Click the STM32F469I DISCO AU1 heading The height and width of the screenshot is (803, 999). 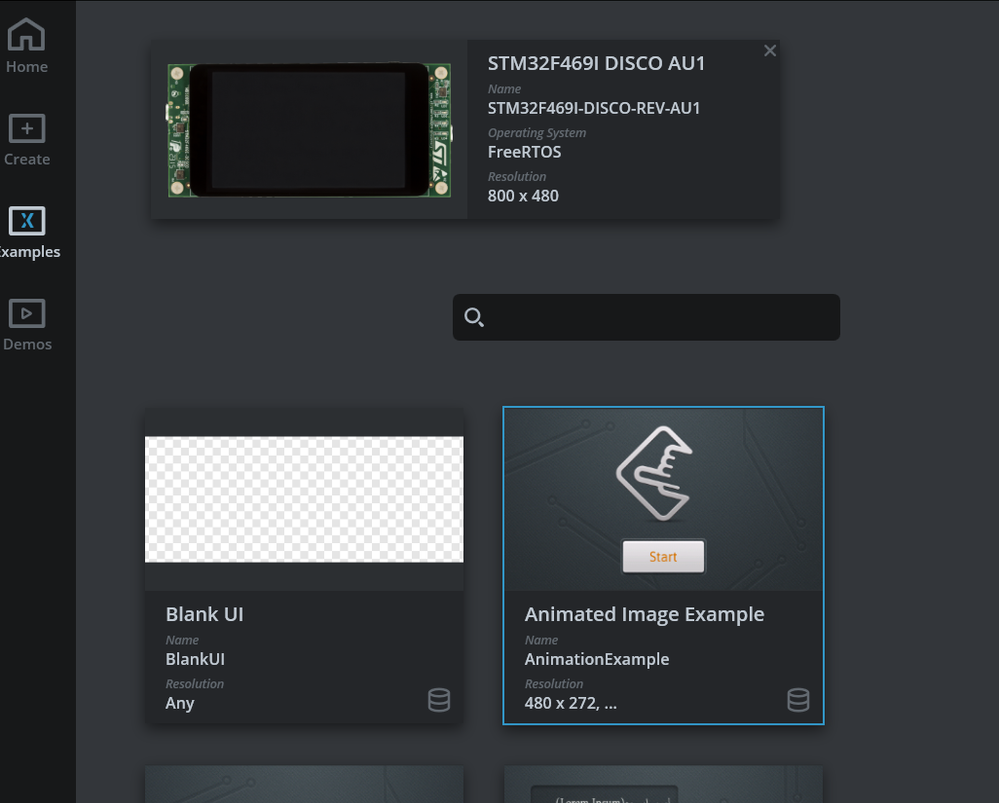coord(596,64)
